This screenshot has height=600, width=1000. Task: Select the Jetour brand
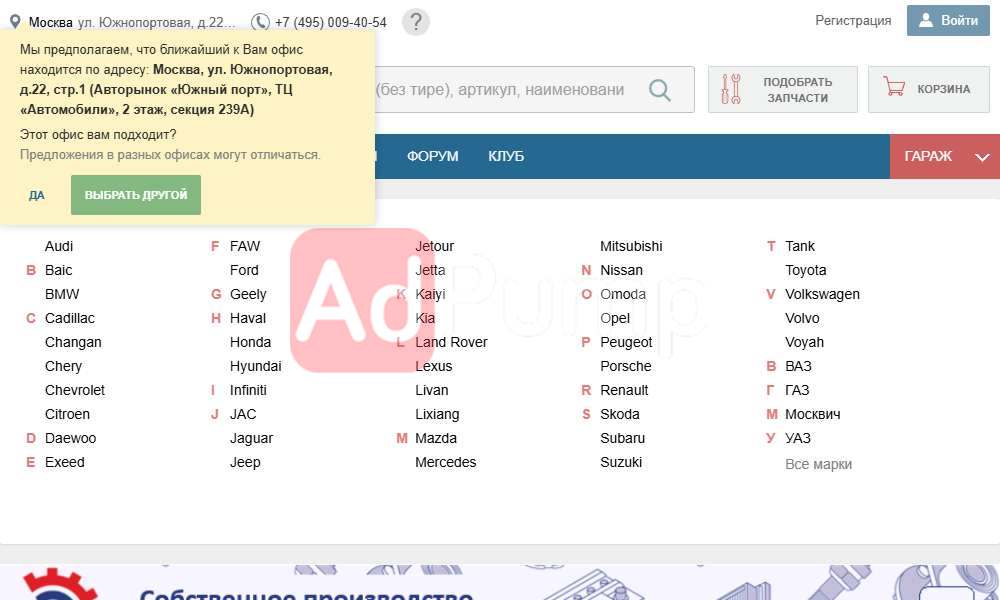coord(434,246)
